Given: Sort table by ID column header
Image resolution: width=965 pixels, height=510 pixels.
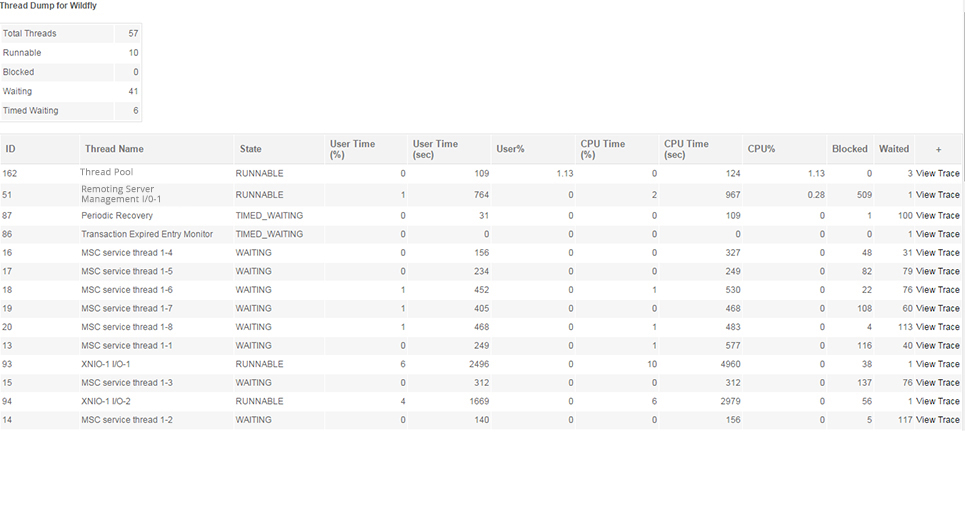Looking at the screenshot, I should click(x=11, y=149).
